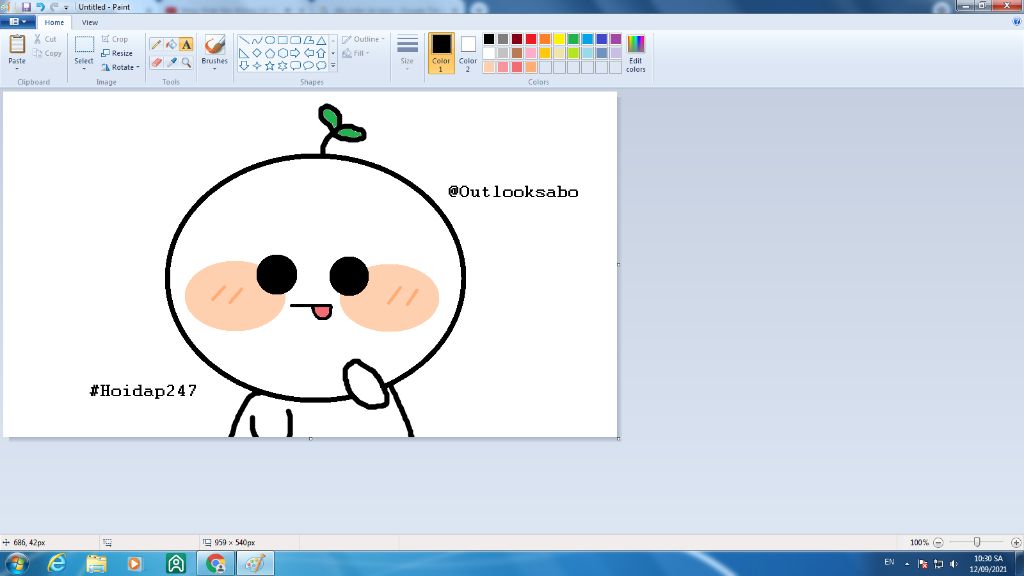The height and width of the screenshot is (576, 1024).
Task: Select the Magnifier tool
Action: (186, 63)
